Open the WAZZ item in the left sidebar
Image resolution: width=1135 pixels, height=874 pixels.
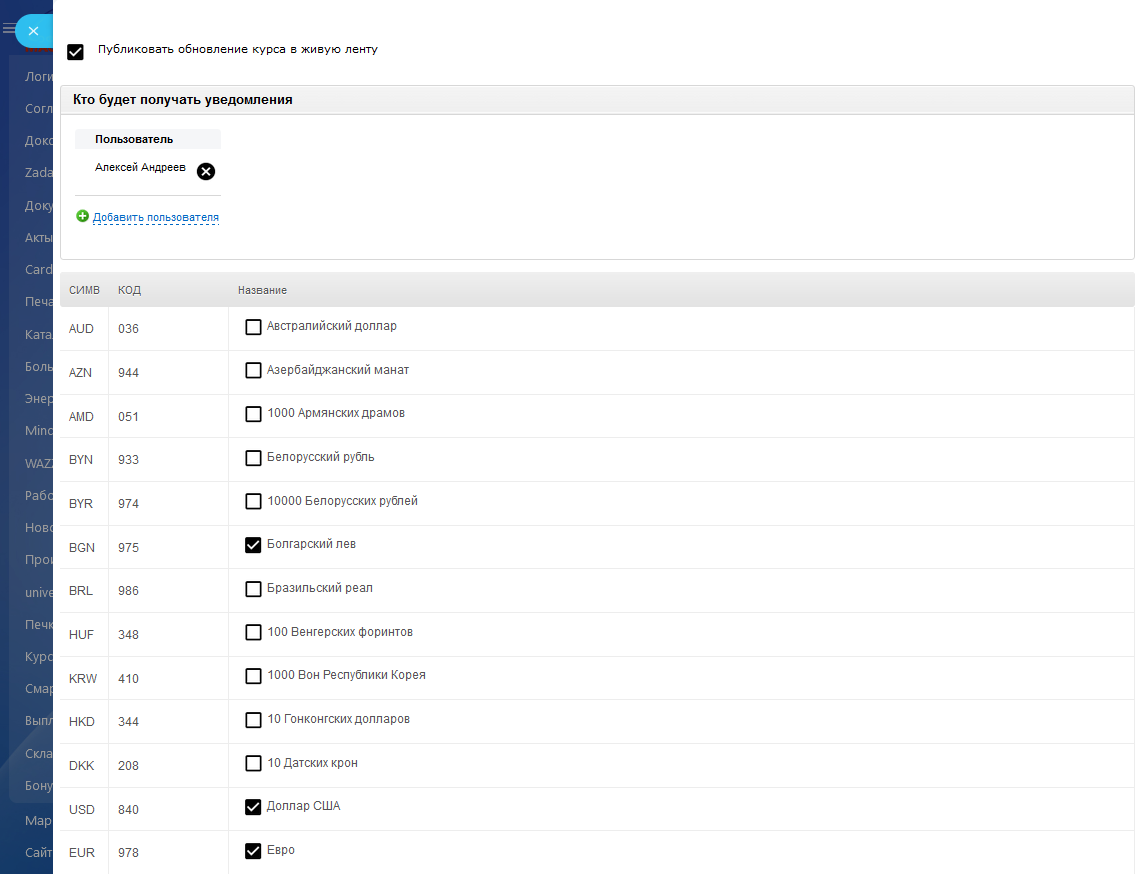tap(39, 463)
